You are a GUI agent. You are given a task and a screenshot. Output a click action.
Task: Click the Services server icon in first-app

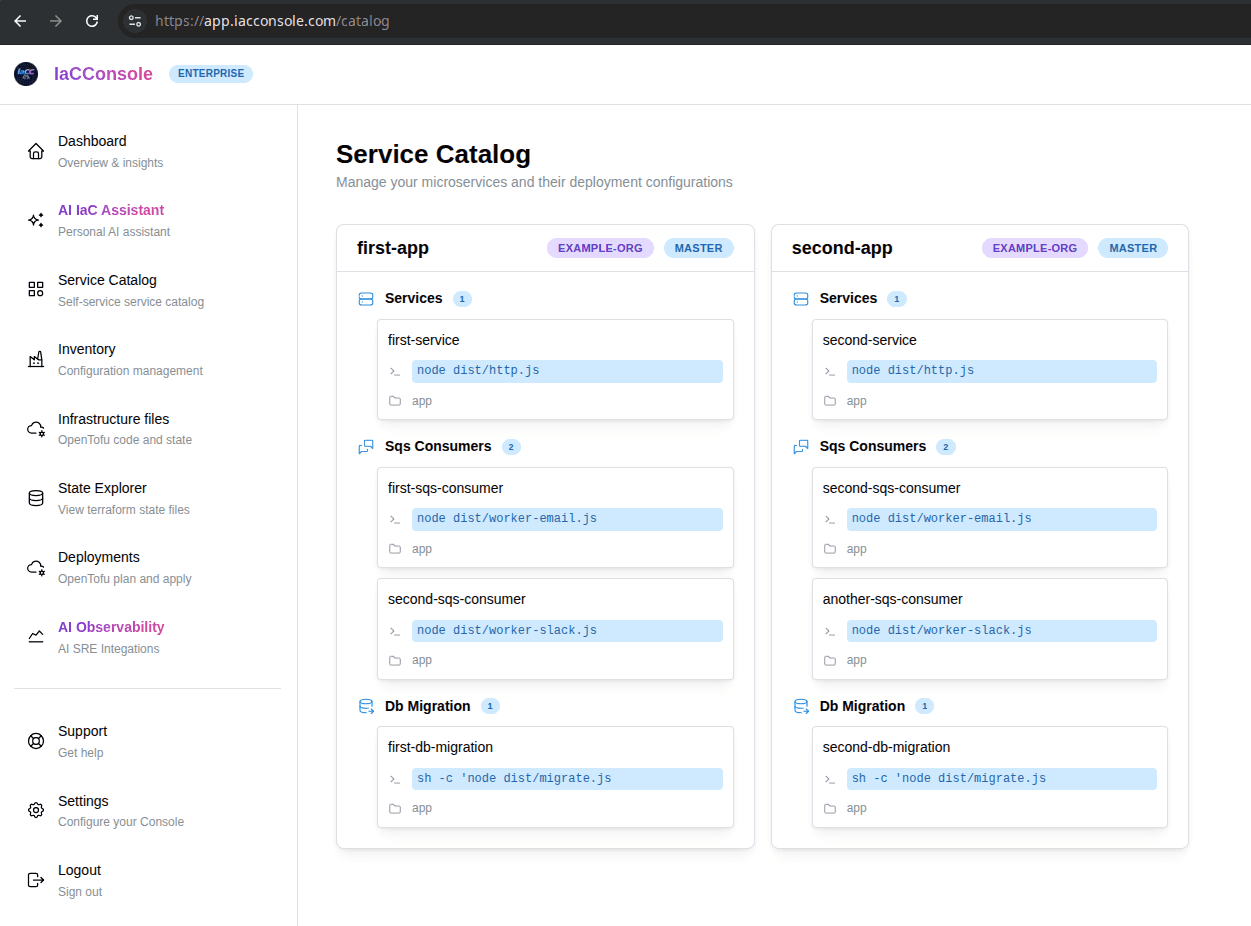(x=366, y=299)
